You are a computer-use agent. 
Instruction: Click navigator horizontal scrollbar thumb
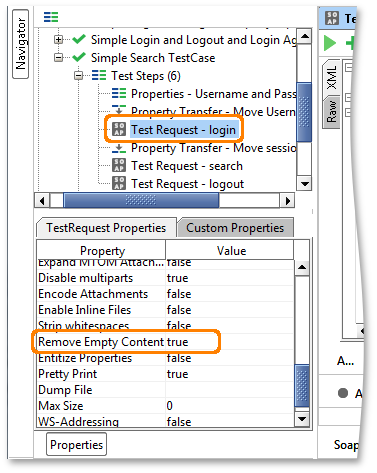pos(141,200)
